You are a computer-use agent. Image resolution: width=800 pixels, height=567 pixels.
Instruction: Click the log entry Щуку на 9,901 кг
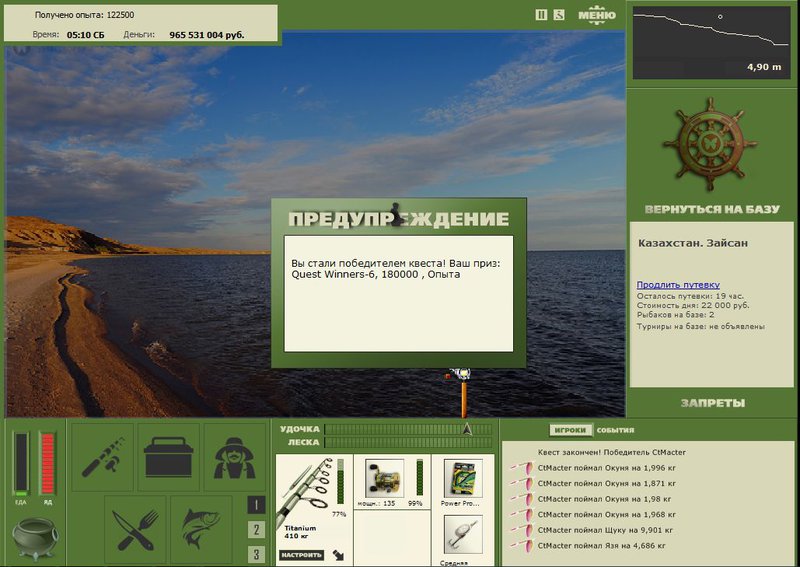pyautogui.click(x=605, y=530)
